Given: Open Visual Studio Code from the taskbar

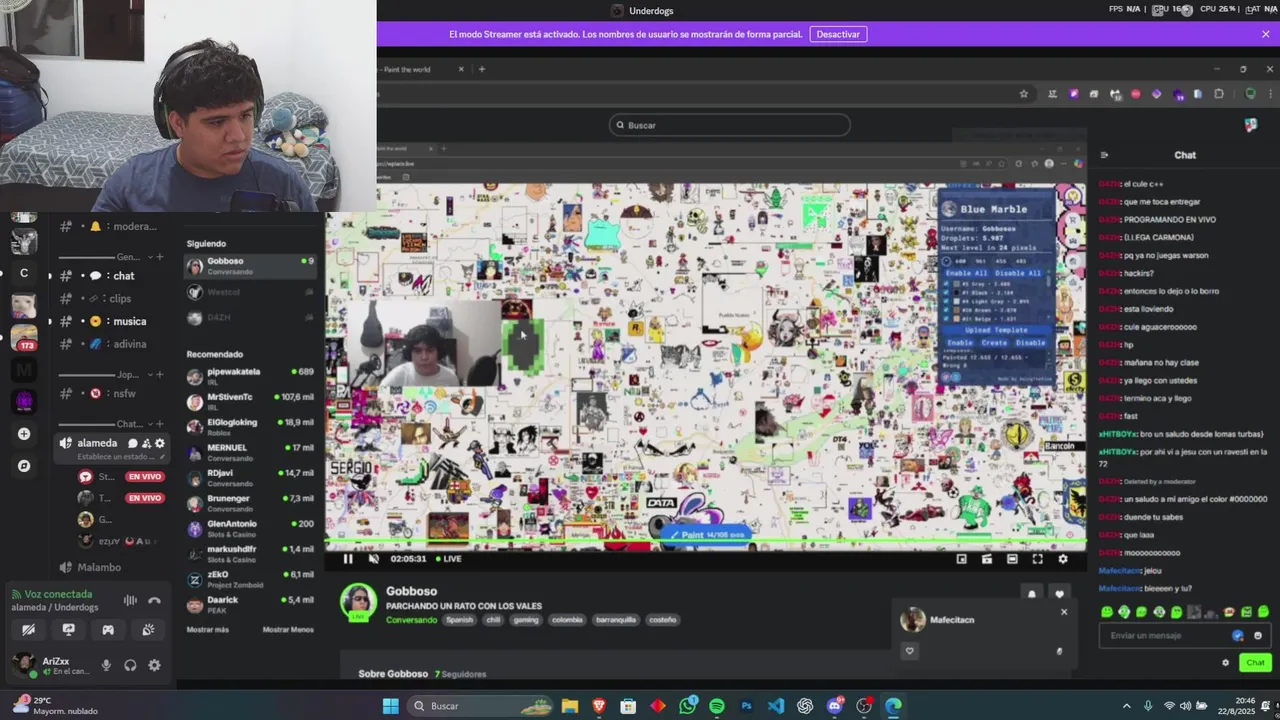Looking at the screenshot, I should [776, 706].
